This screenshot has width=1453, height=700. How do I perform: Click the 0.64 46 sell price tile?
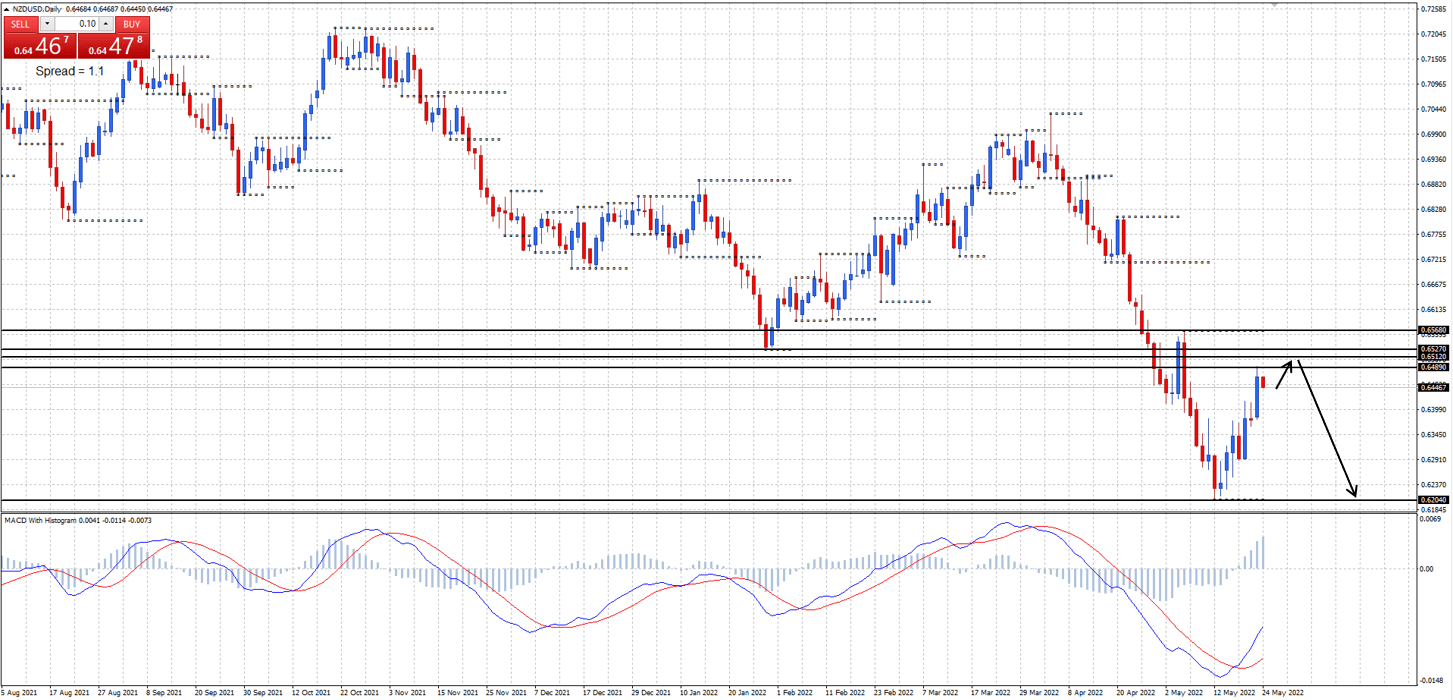pos(39,46)
